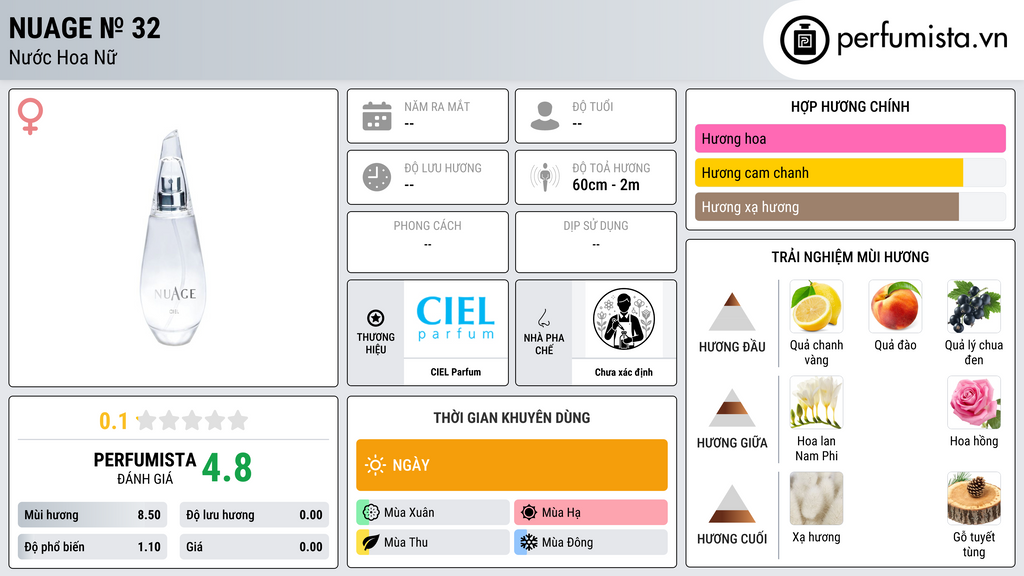The image size is (1024, 576).
Task: Click the sillage icon beside Độ toả hương
Action: tap(545, 177)
